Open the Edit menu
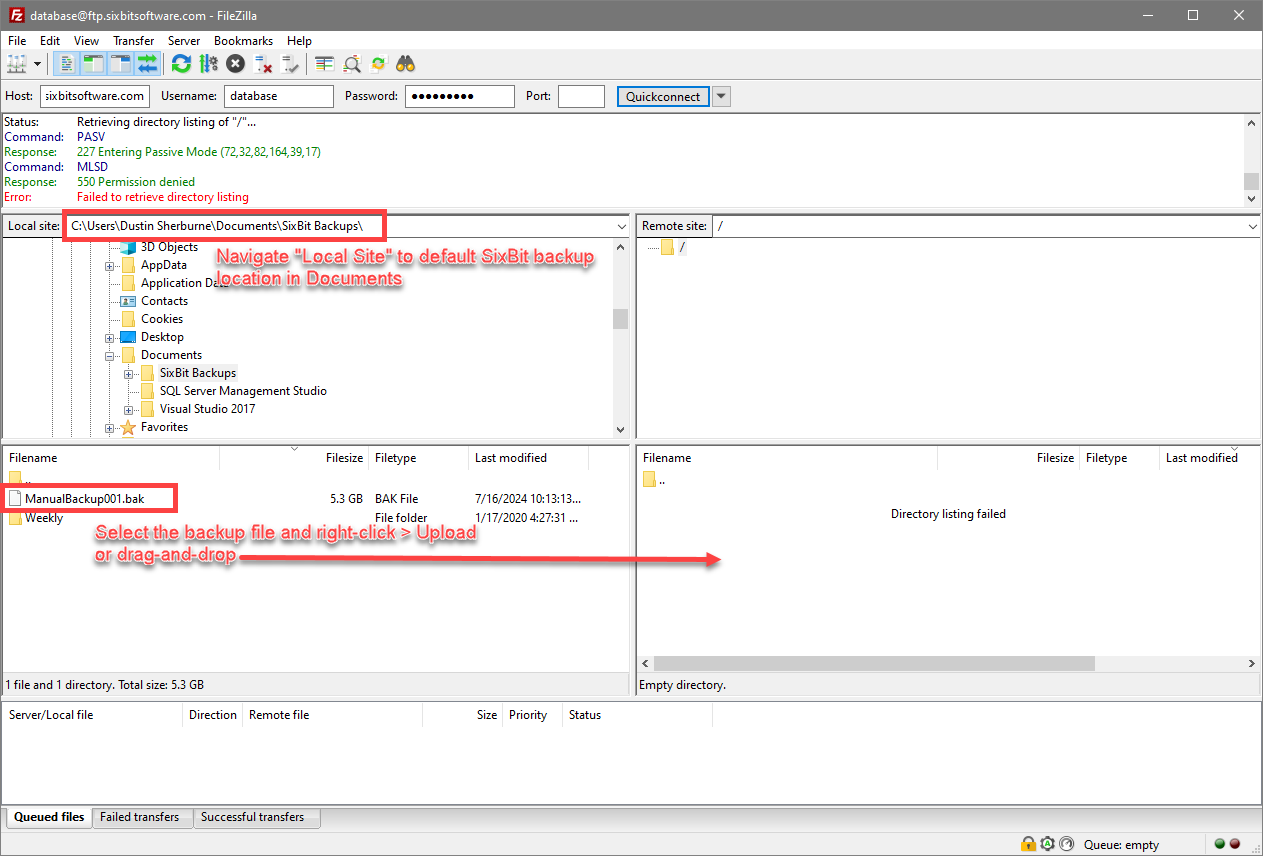Screen dimensions: 1263x856 50,41
